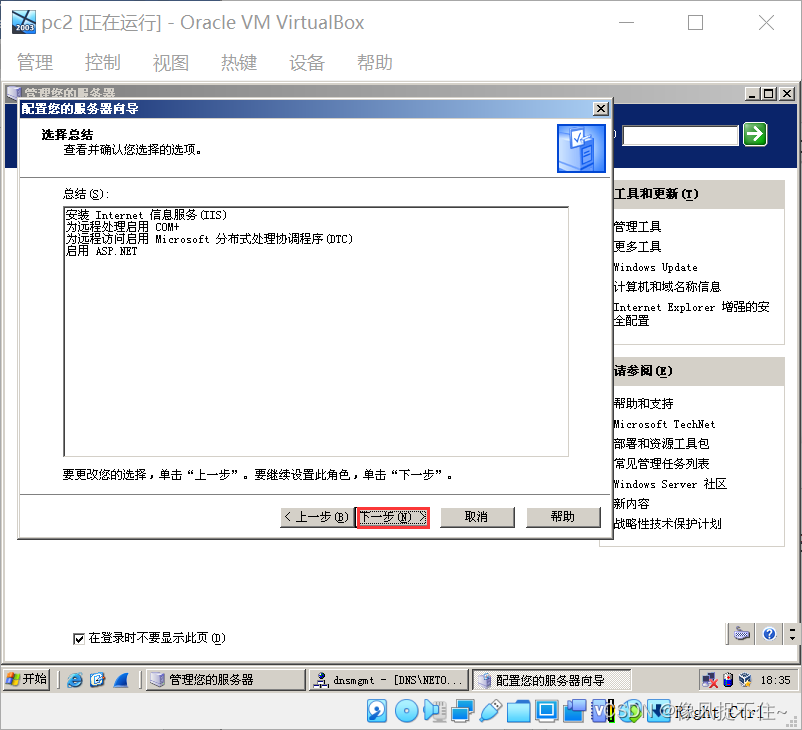
Task: Open the Windows Update link
Action: pos(655,267)
